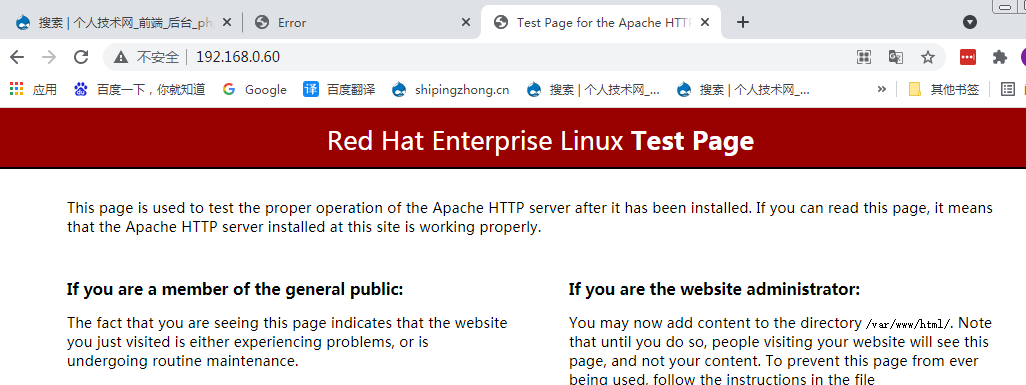Go forward with the forward arrow
The height and width of the screenshot is (385, 1026).
pyautogui.click(x=49, y=57)
